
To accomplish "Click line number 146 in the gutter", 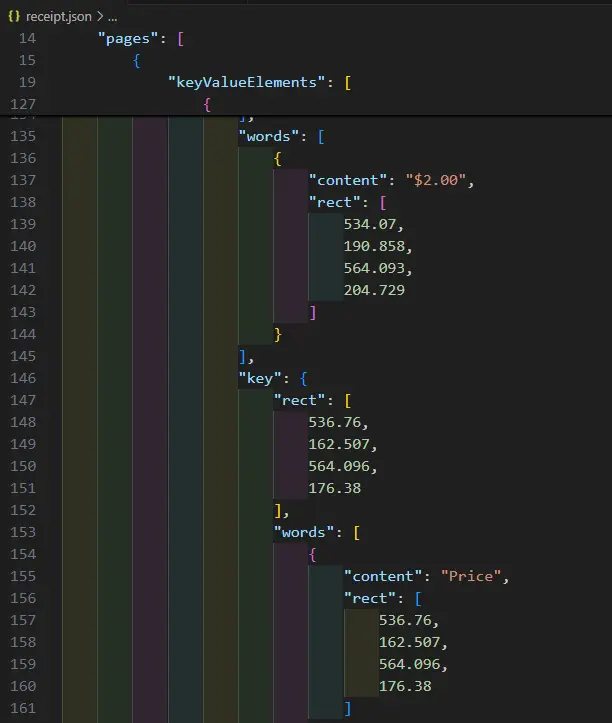I will pyautogui.click(x=23, y=379).
